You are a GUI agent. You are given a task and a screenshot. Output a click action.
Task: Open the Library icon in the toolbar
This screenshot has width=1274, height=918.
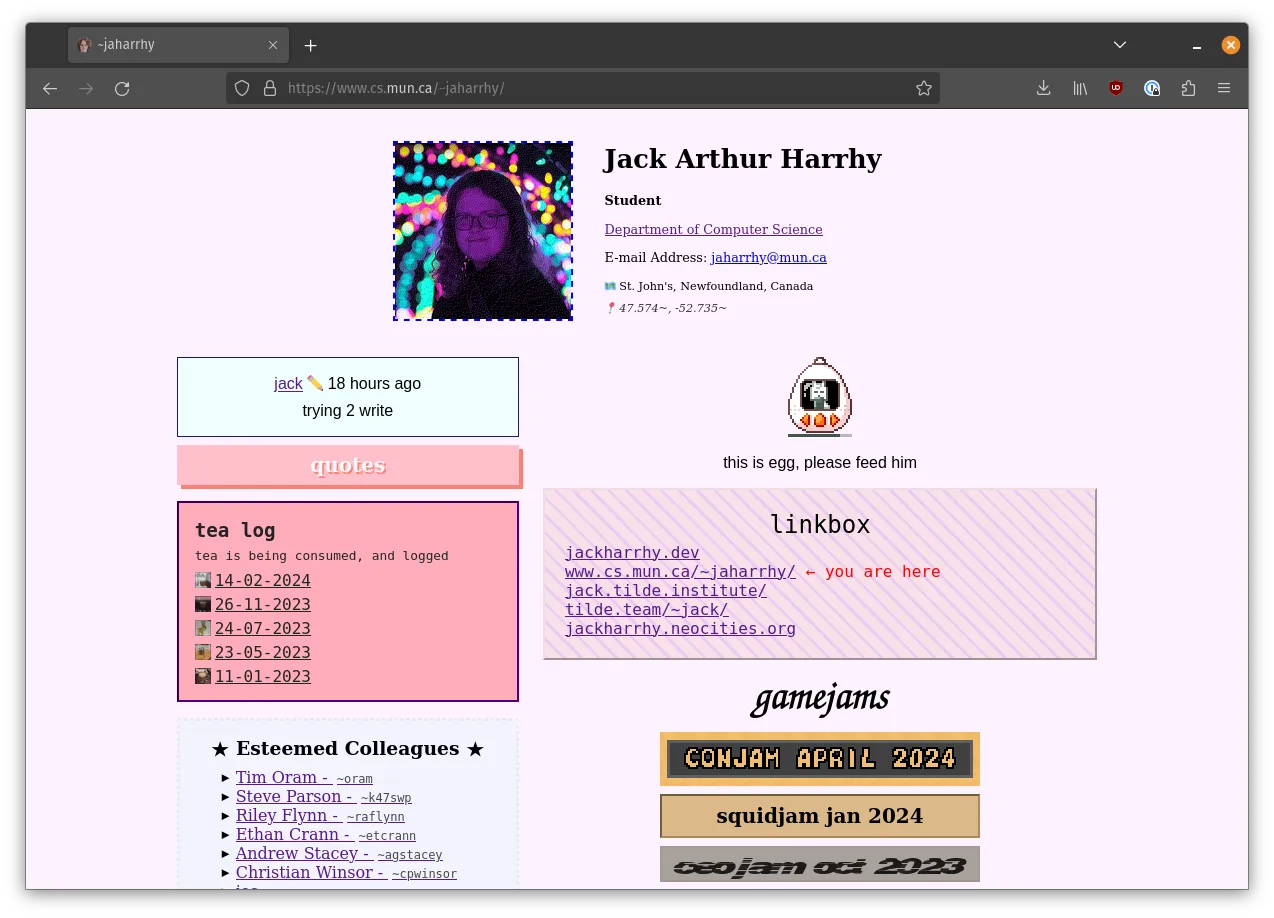click(x=1080, y=89)
